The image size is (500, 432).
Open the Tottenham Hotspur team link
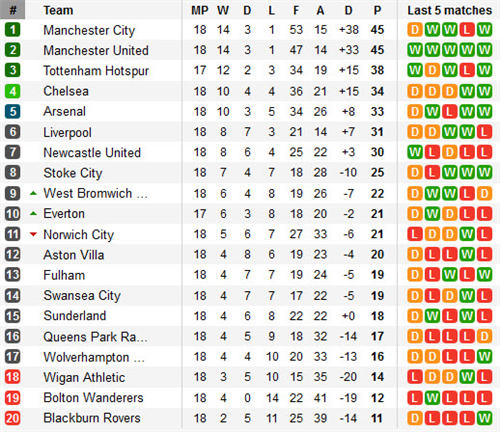tap(96, 71)
